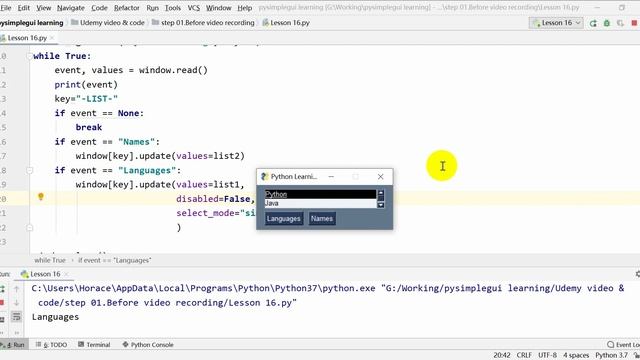
Task: Click the Debug bug icon in toolbar
Action: coord(607,23)
